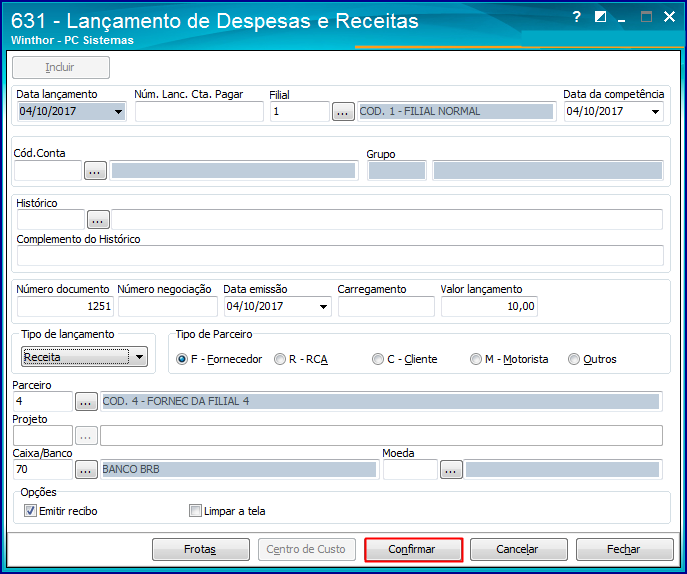The height and width of the screenshot is (574, 687).
Task: Open the help question mark icon
Action: [577, 17]
